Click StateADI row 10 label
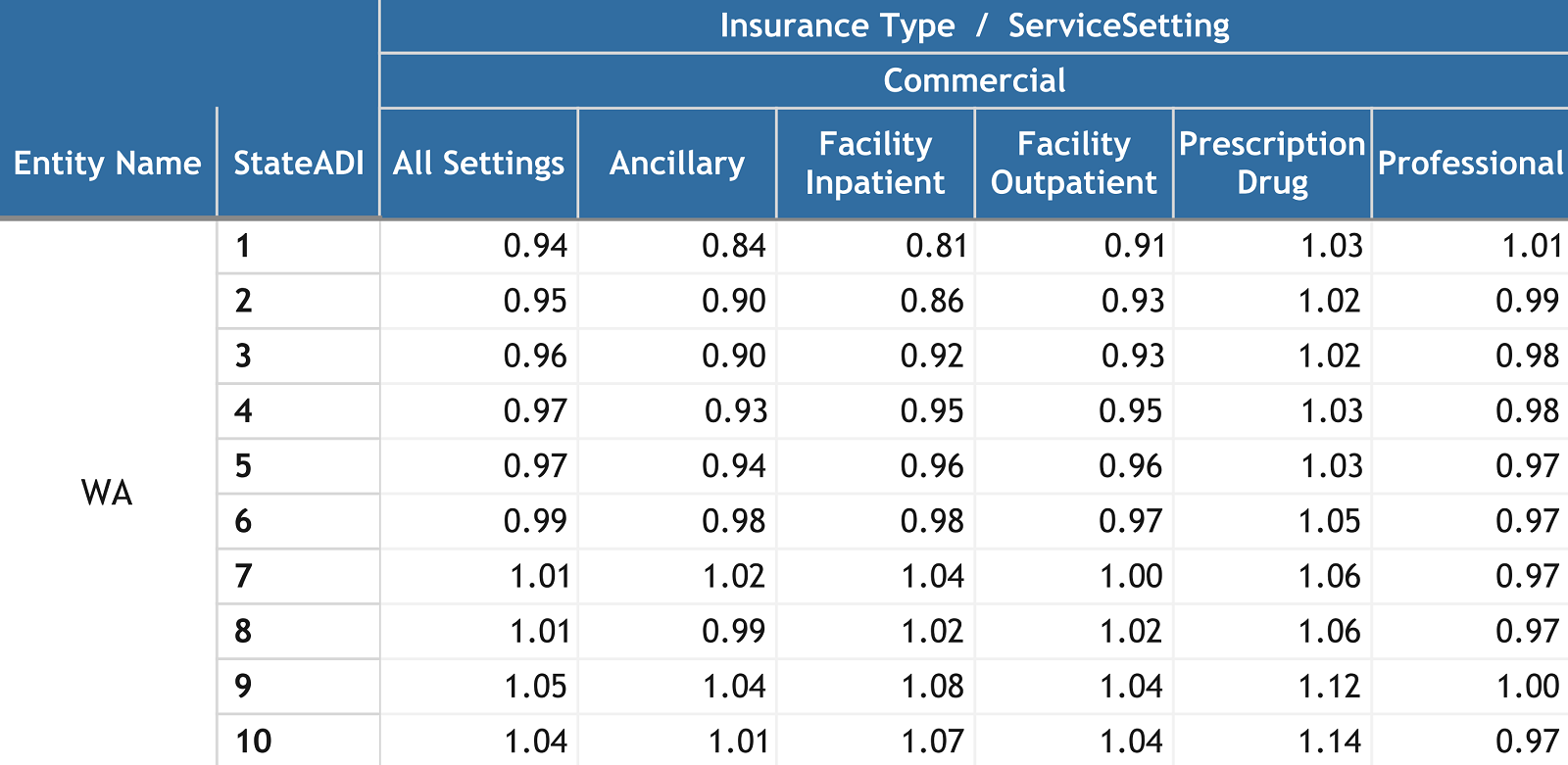Screen dimensions: 1568x765 point(253,741)
